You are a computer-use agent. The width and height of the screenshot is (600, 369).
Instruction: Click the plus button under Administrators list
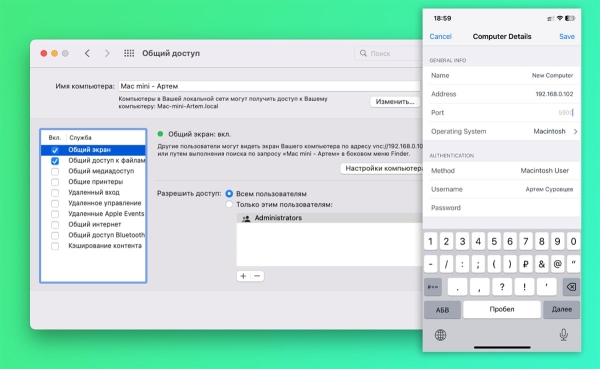pyautogui.click(x=243, y=276)
